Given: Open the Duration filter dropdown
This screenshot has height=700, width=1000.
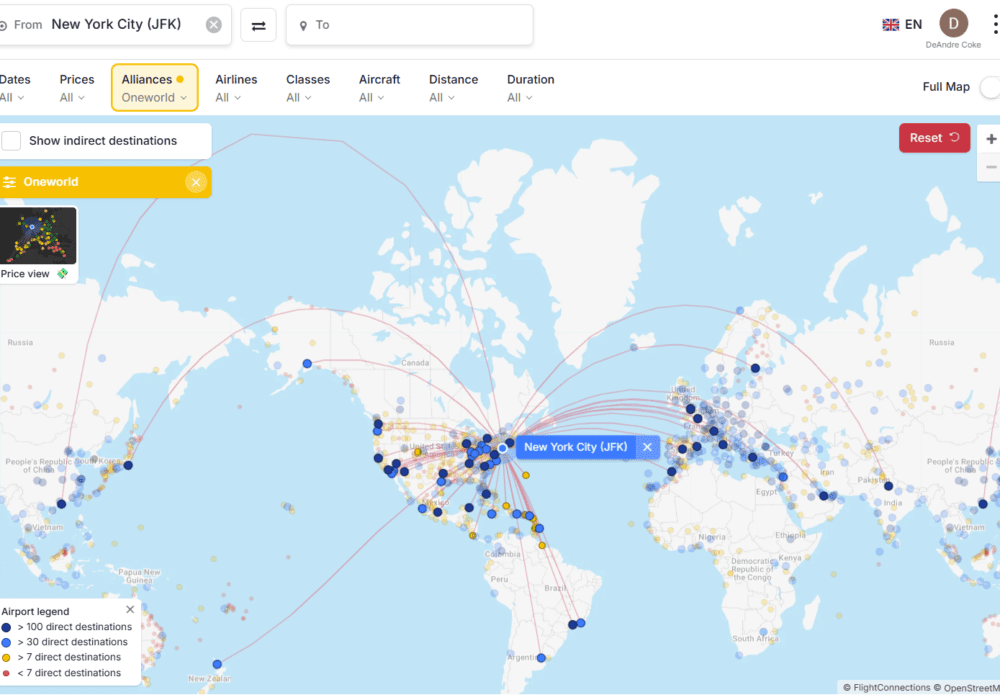Looking at the screenshot, I should pyautogui.click(x=530, y=88).
